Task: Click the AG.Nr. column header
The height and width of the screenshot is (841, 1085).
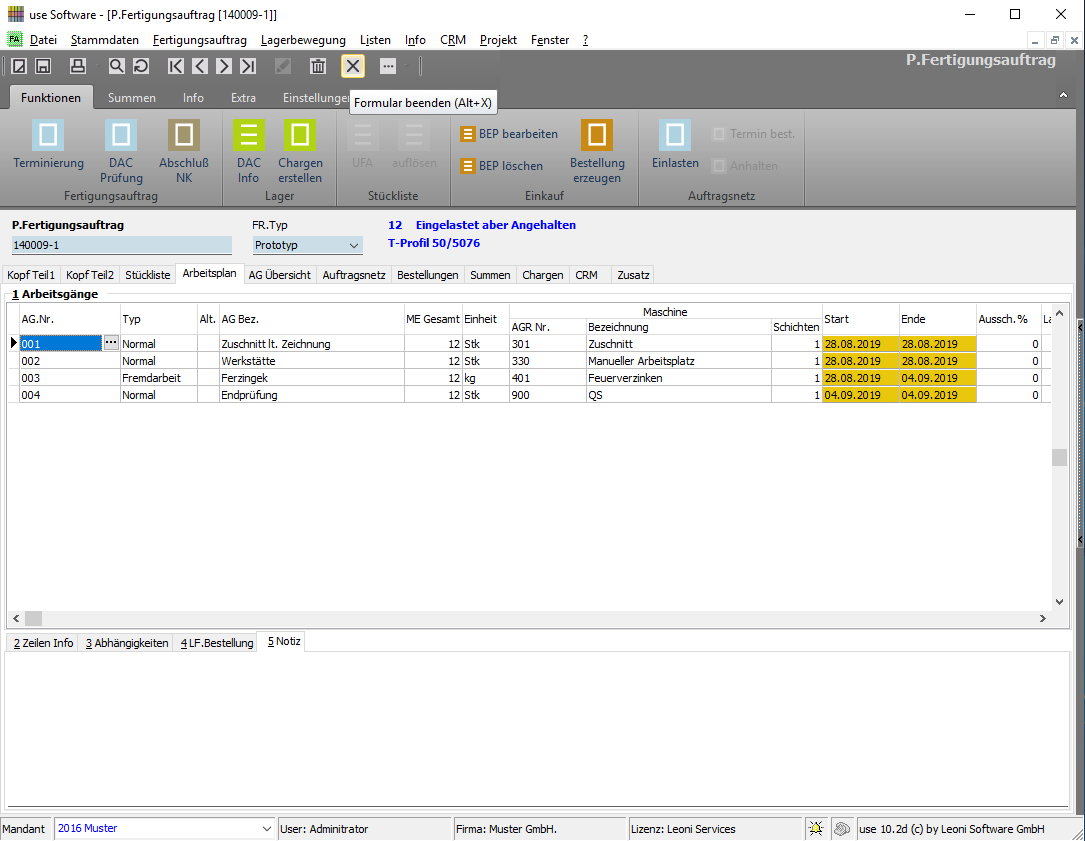Action: click(69, 319)
